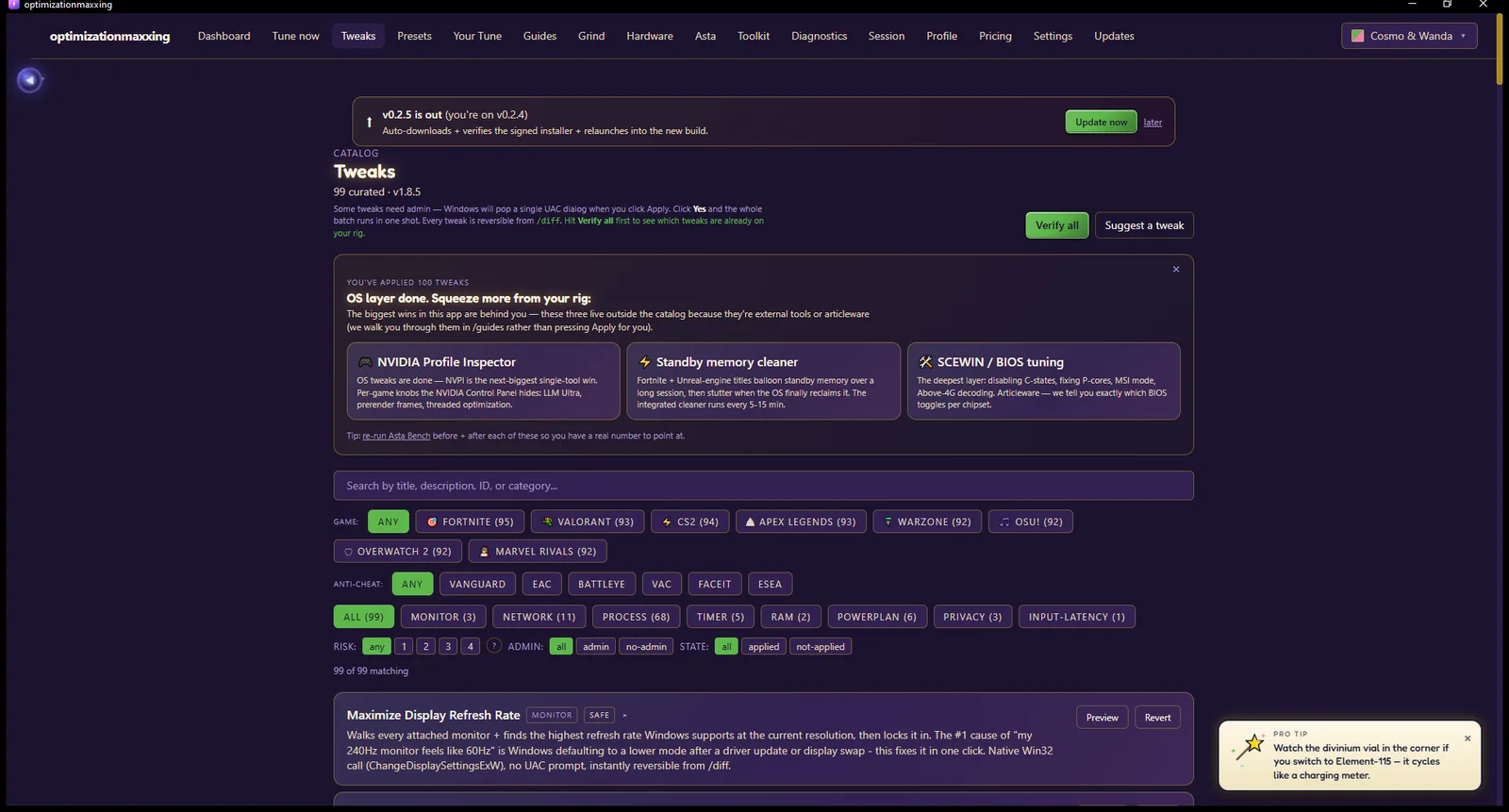This screenshot has height=812, width=1509.
Task: Click the tweaks search field
Action: pyautogui.click(x=763, y=486)
